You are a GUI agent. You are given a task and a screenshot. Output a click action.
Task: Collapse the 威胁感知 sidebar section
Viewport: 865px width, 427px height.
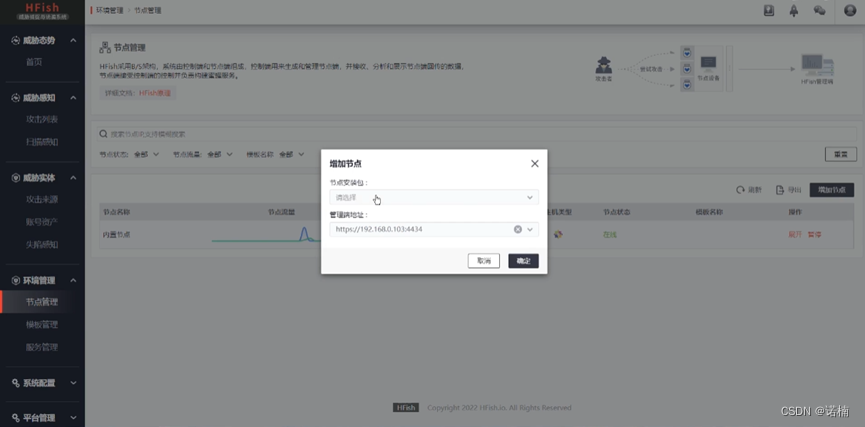click(73, 98)
